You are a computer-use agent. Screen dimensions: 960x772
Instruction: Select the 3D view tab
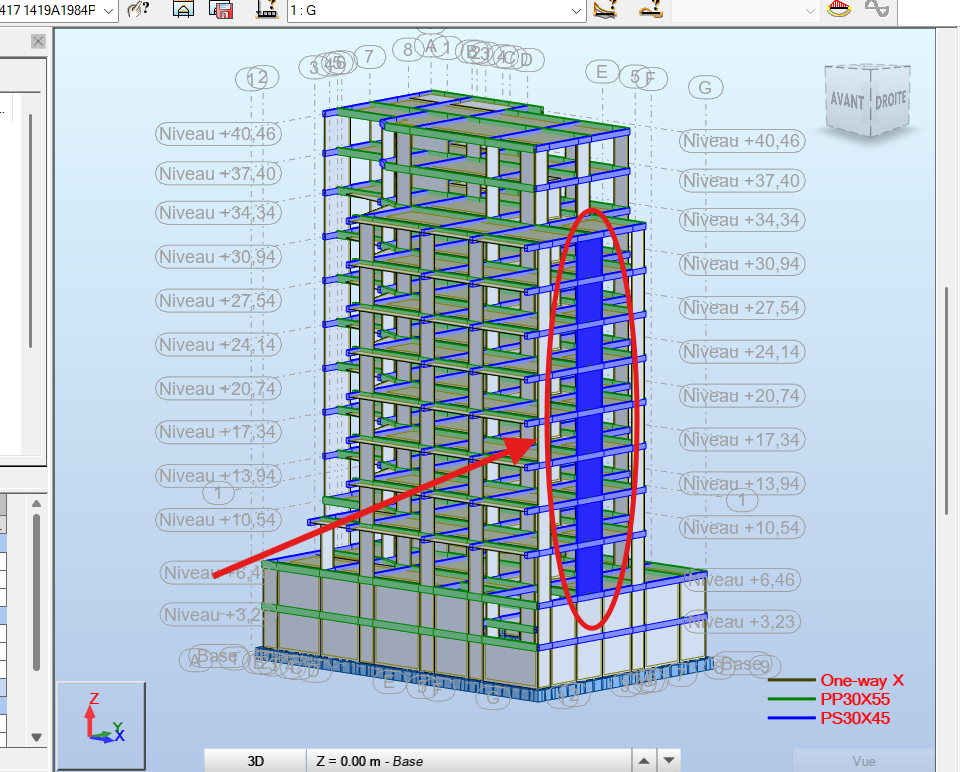click(x=255, y=761)
